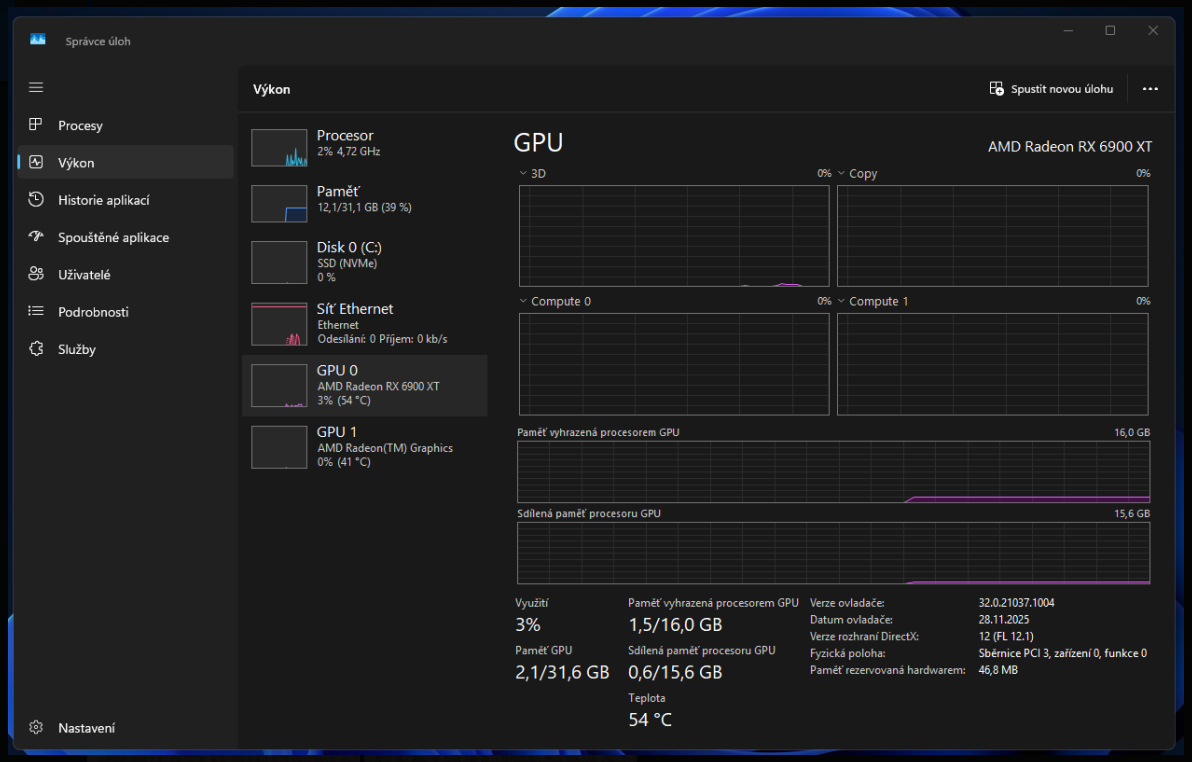
Task: Select the GPU 0 entry graph
Action: click(x=279, y=386)
